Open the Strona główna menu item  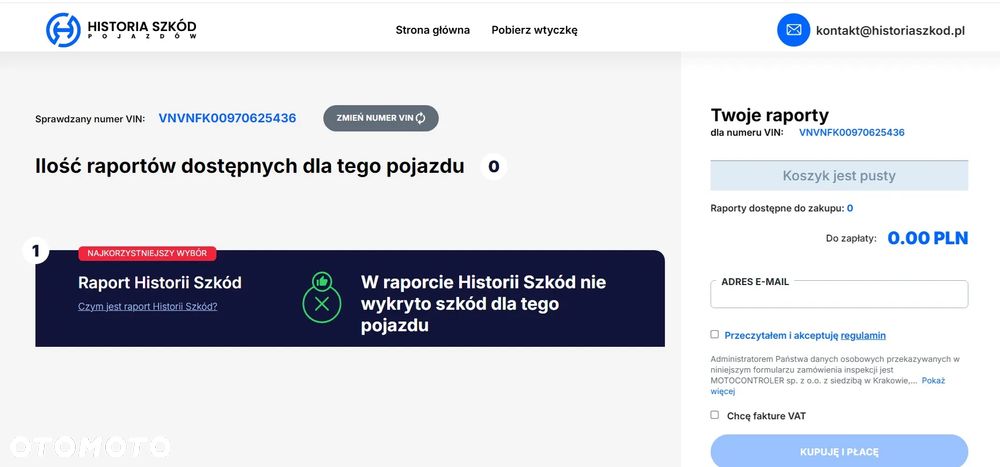[432, 30]
